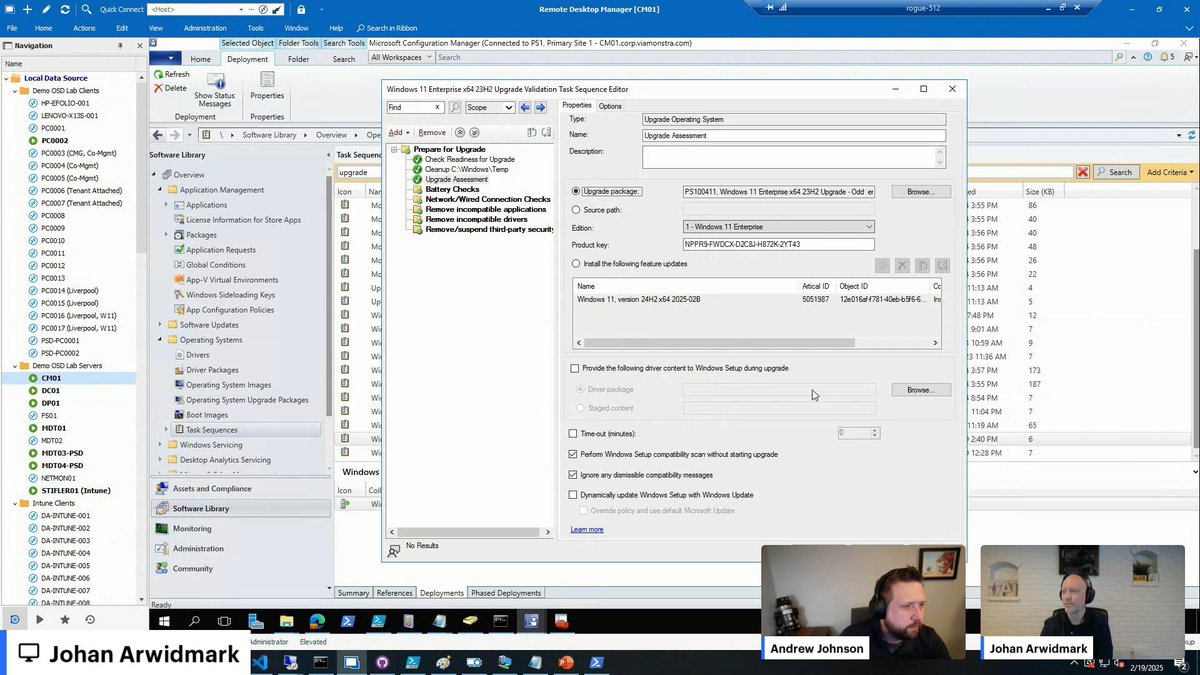Click the search magnifier beside Find box
Viewport: 1200px width, 675px height.
tap(455, 107)
